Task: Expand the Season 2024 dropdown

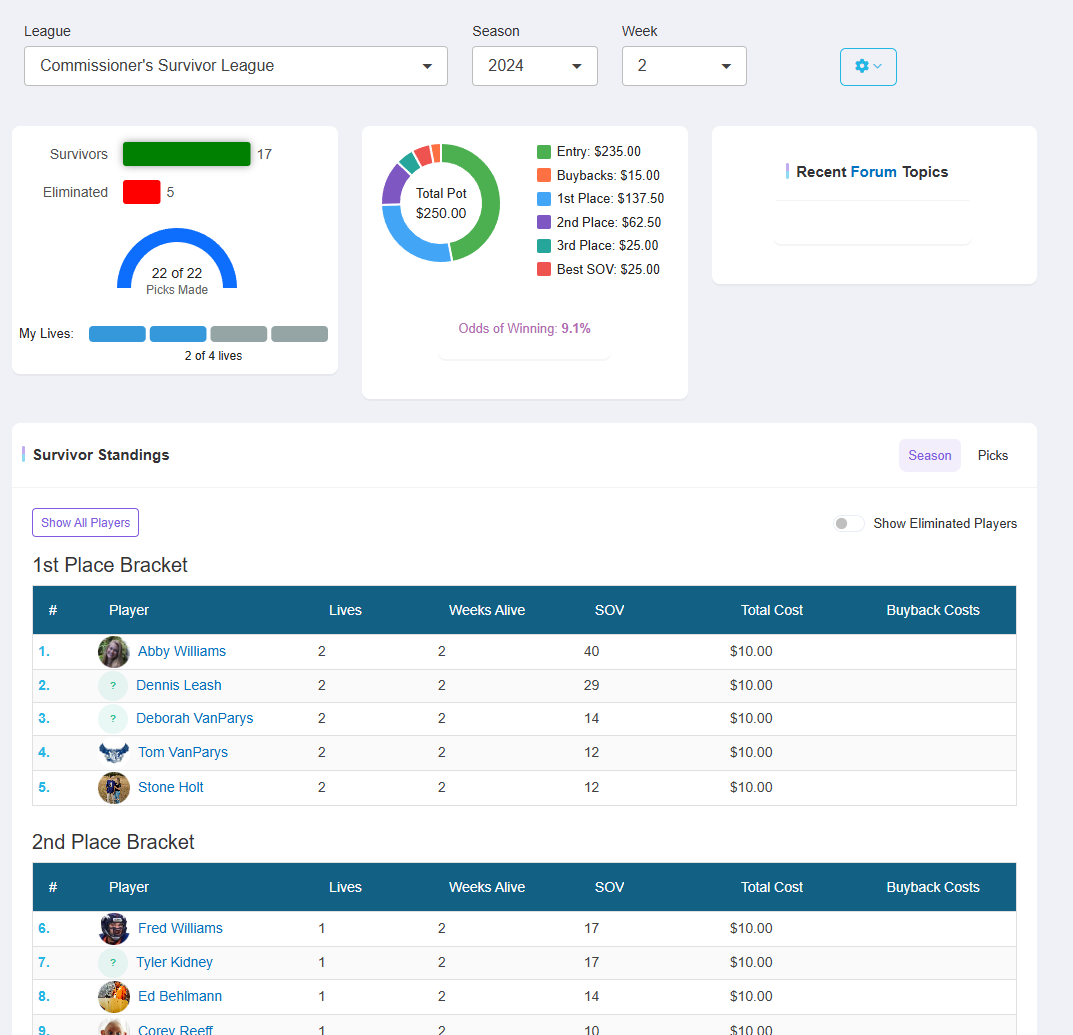Action: tap(534, 66)
